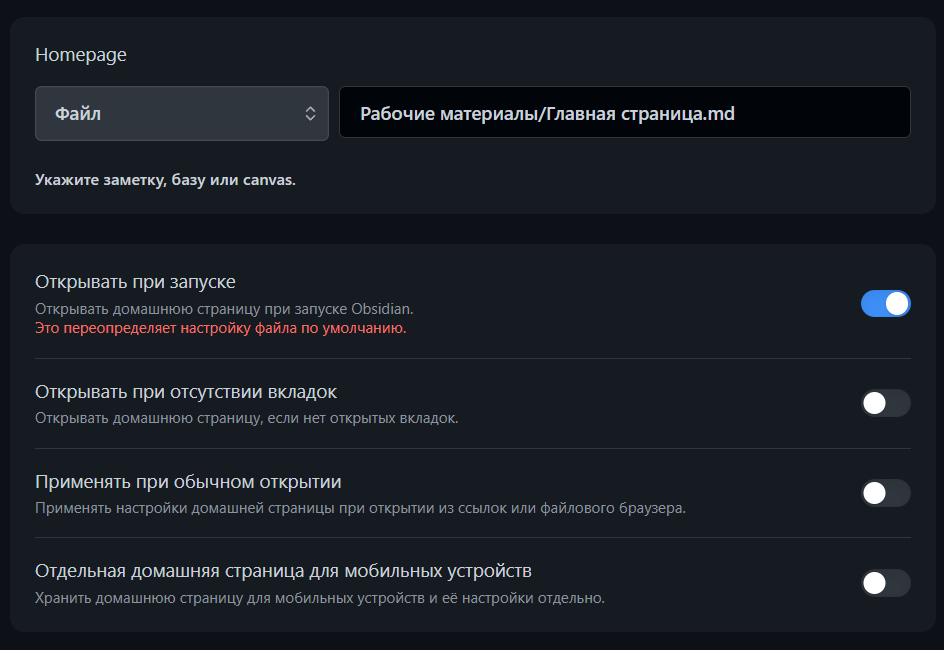The height and width of the screenshot is (650, 944).
Task: Click description about no open tabs
Action: point(247,418)
